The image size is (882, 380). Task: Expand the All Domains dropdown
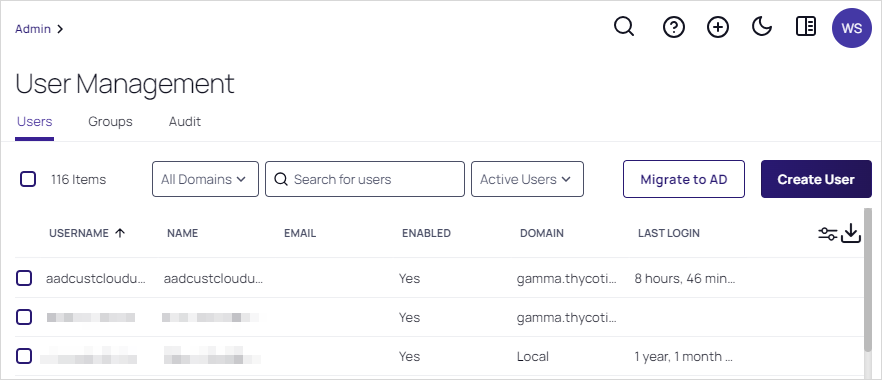point(205,179)
